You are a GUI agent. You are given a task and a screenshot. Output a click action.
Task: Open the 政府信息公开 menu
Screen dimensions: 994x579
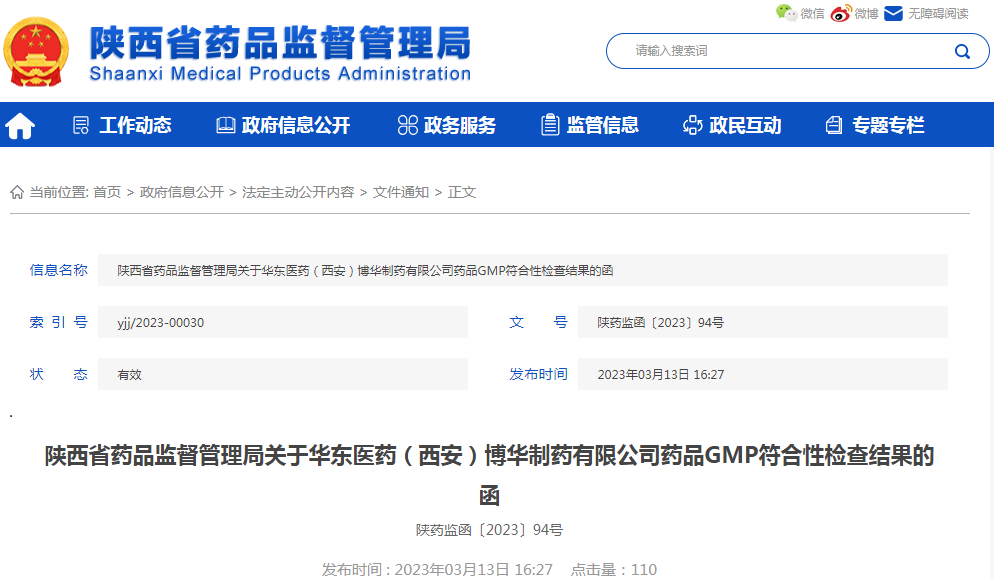click(295, 125)
